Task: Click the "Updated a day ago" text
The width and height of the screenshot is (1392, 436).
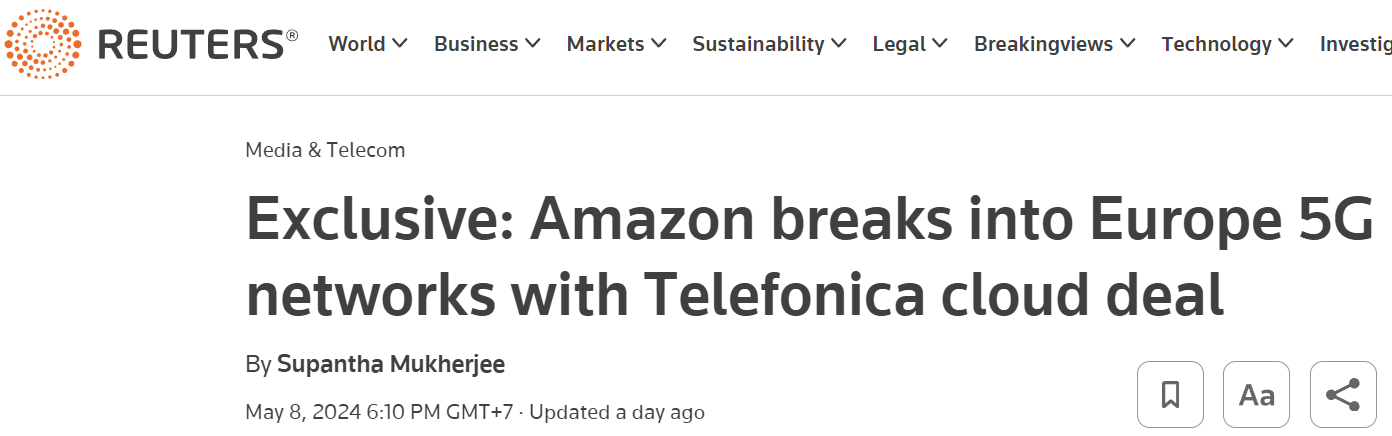Action: pyautogui.click(x=617, y=412)
